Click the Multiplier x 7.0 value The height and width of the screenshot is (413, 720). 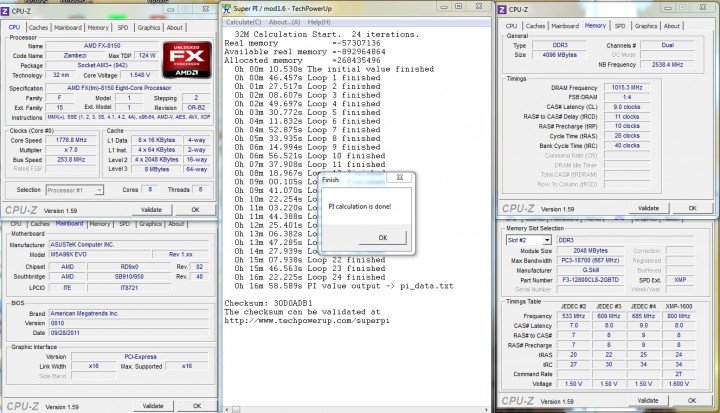[x=71, y=150]
